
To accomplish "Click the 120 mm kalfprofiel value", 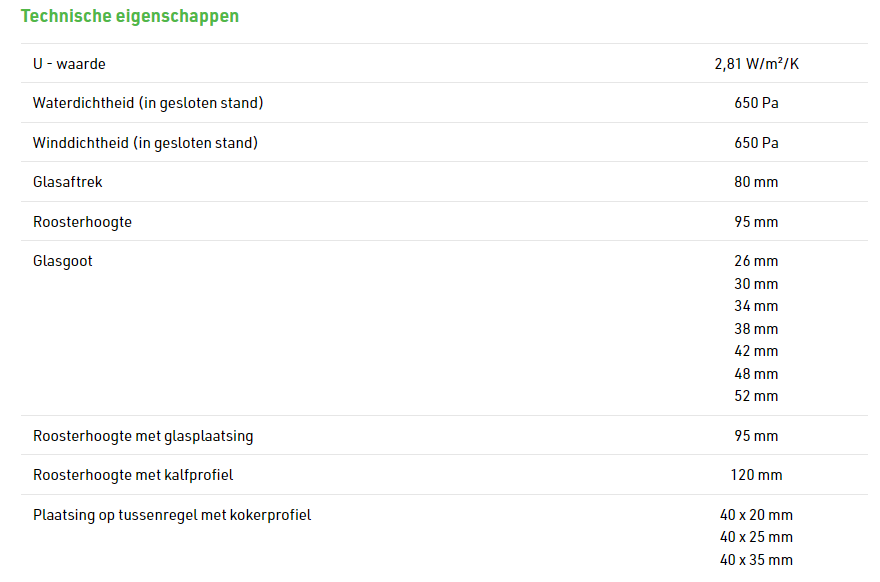I will point(756,475).
